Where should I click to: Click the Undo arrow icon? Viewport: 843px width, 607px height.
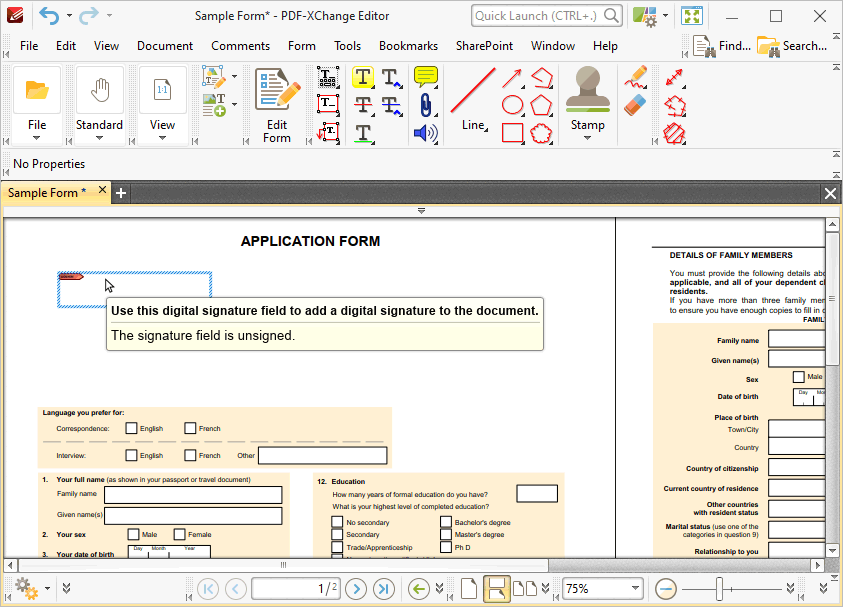coord(49,16)
